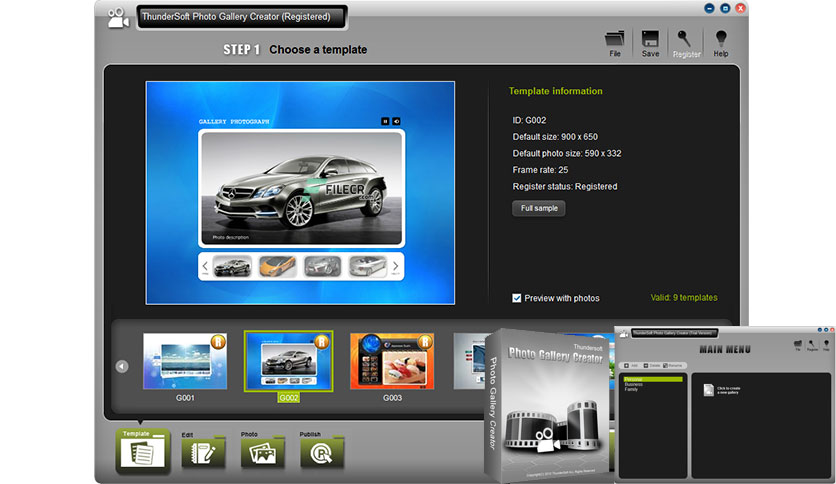Click the 'Default photo size: 590 x 332' text
836x484 pixels.
coord(567,154)
